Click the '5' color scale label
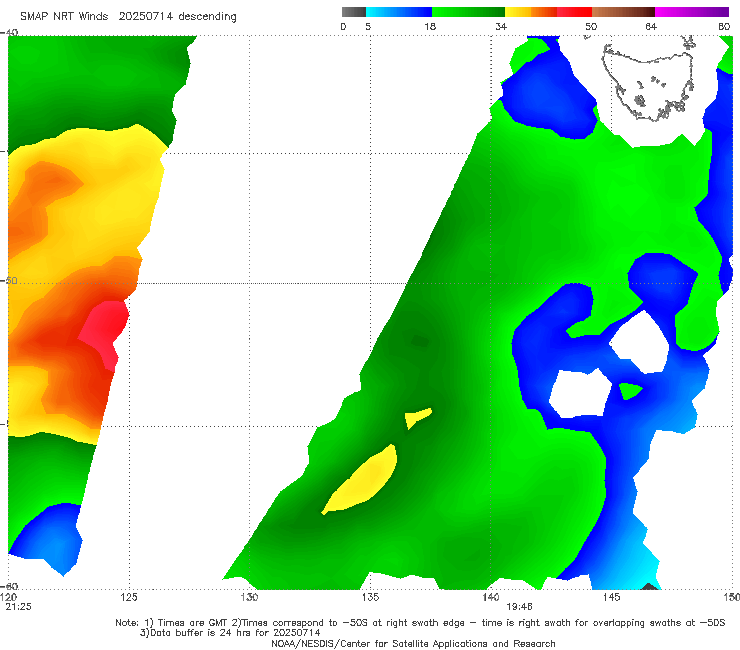Viewport: 740px width, 650px height. pyautogui.click(x=368, y=26)
